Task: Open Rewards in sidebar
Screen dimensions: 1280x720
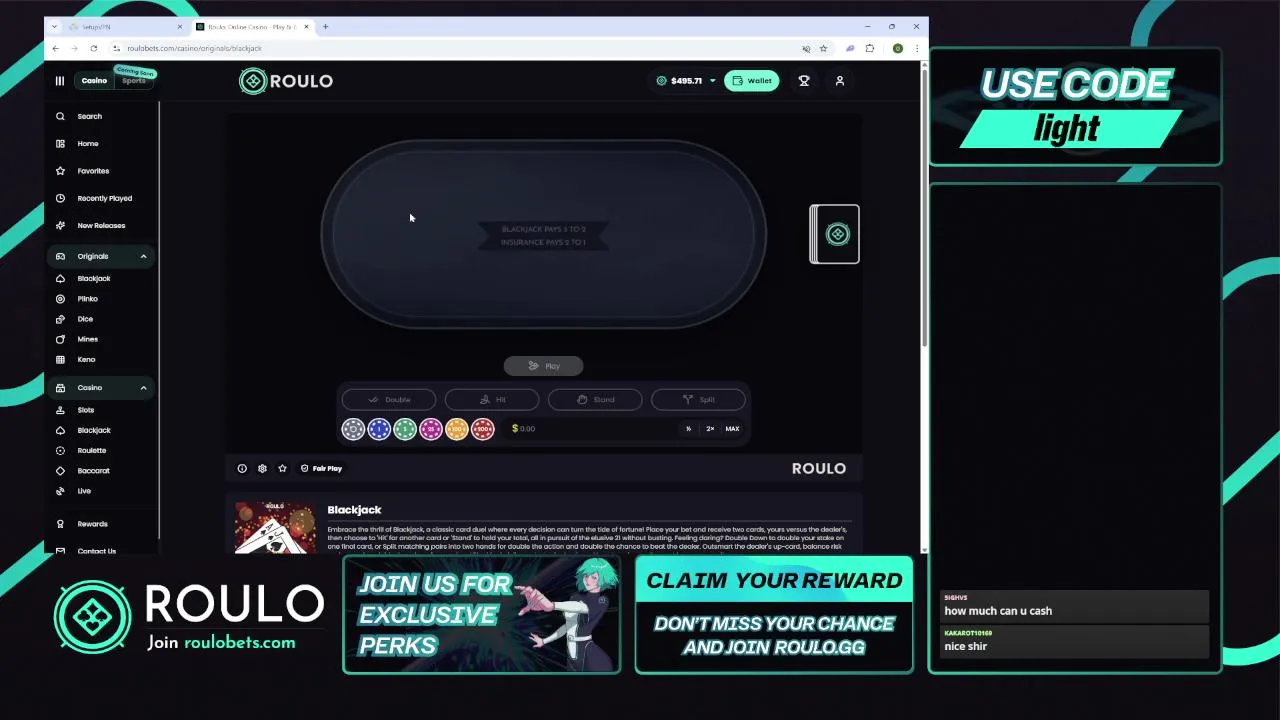Action: click(x=83, y=524)
